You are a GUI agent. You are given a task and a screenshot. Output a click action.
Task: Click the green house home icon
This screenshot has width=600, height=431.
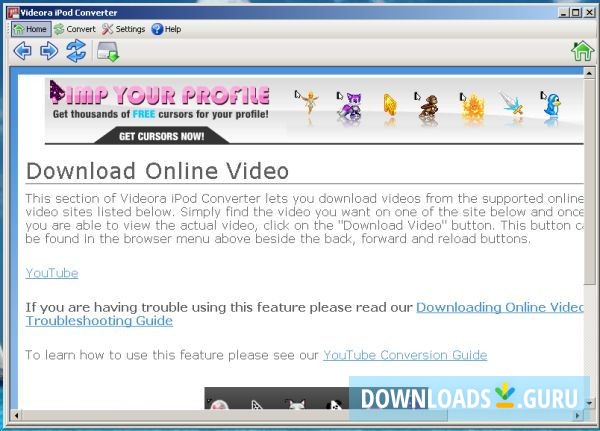coord(582,51)
